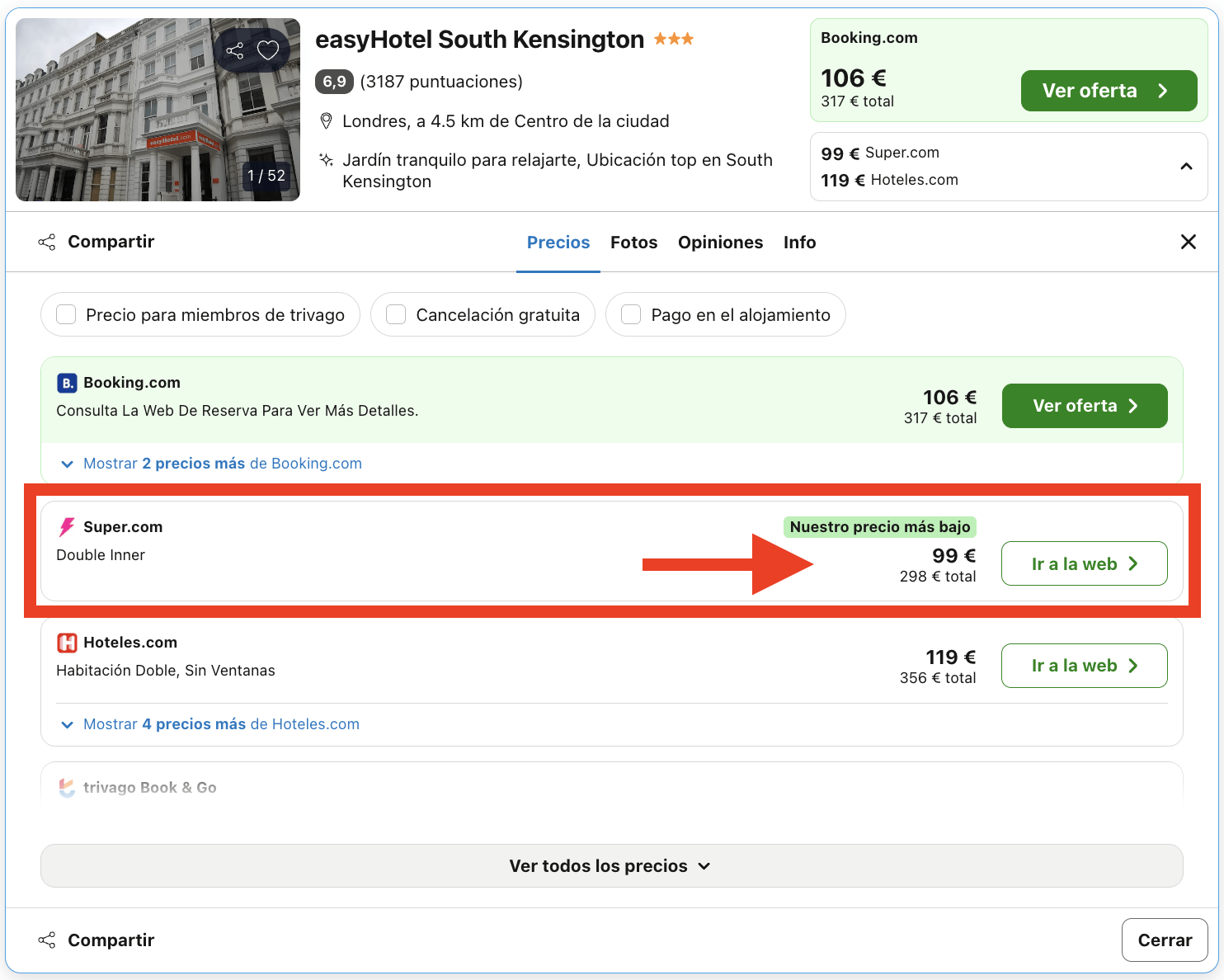The height and width of the screenshot is (980, 1224).
Task: Open the Opiniones tab
Action: click(720, 242)
